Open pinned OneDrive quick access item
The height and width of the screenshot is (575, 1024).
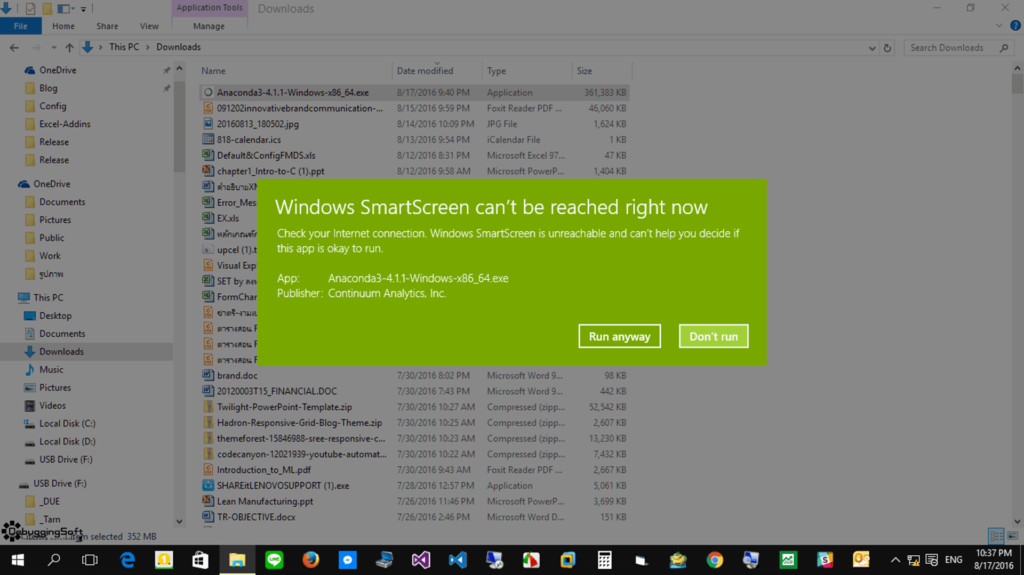(57, 70)
